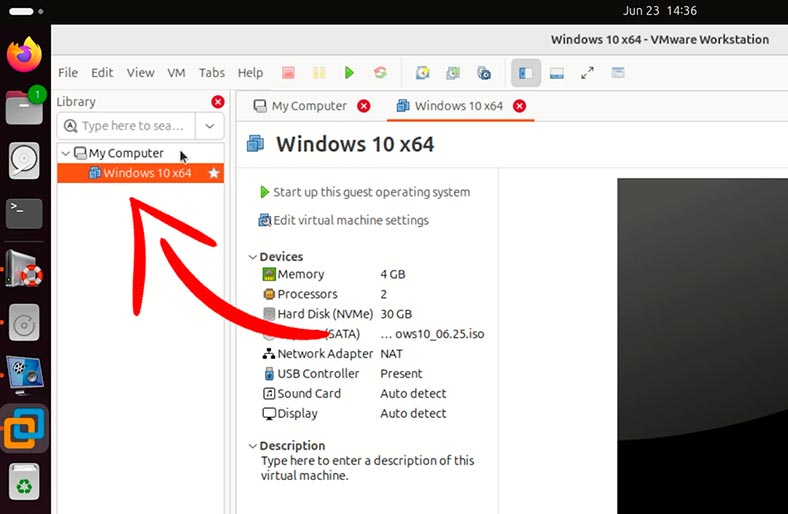Collapse the Description section

253,446
